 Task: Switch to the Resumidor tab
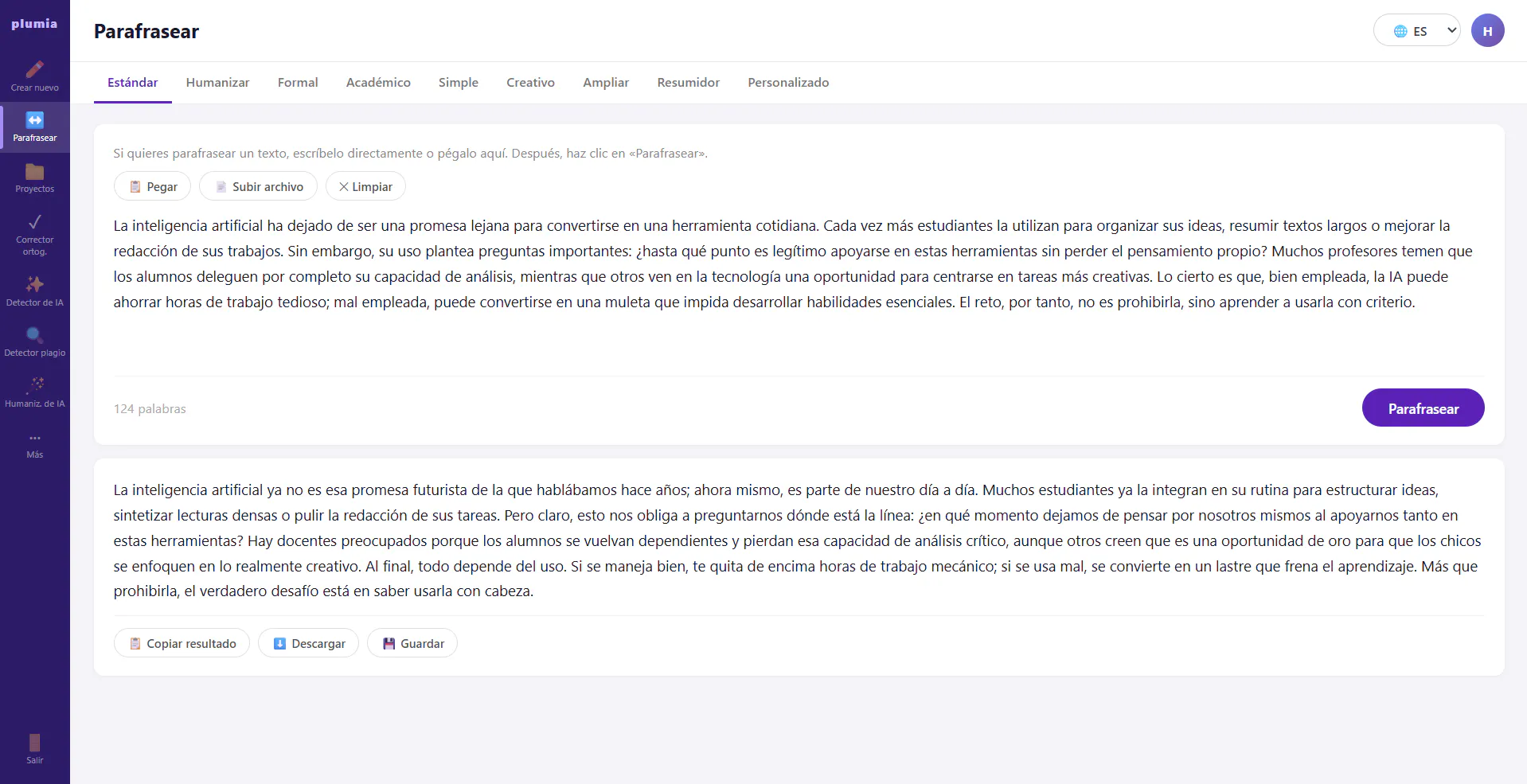[x=688, y=83]
